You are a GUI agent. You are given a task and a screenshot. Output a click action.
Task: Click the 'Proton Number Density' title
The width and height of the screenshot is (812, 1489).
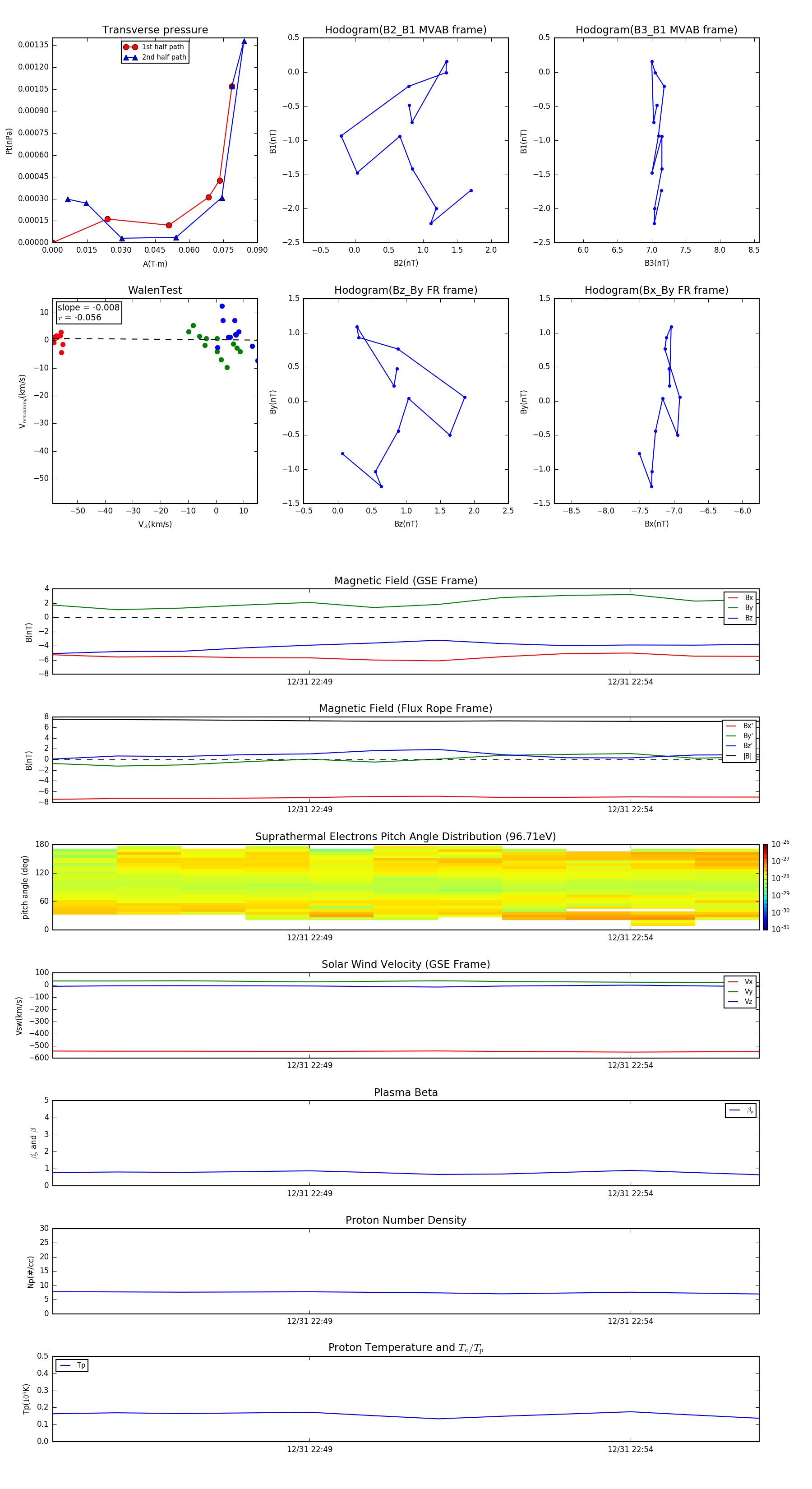click(406, 1220)
